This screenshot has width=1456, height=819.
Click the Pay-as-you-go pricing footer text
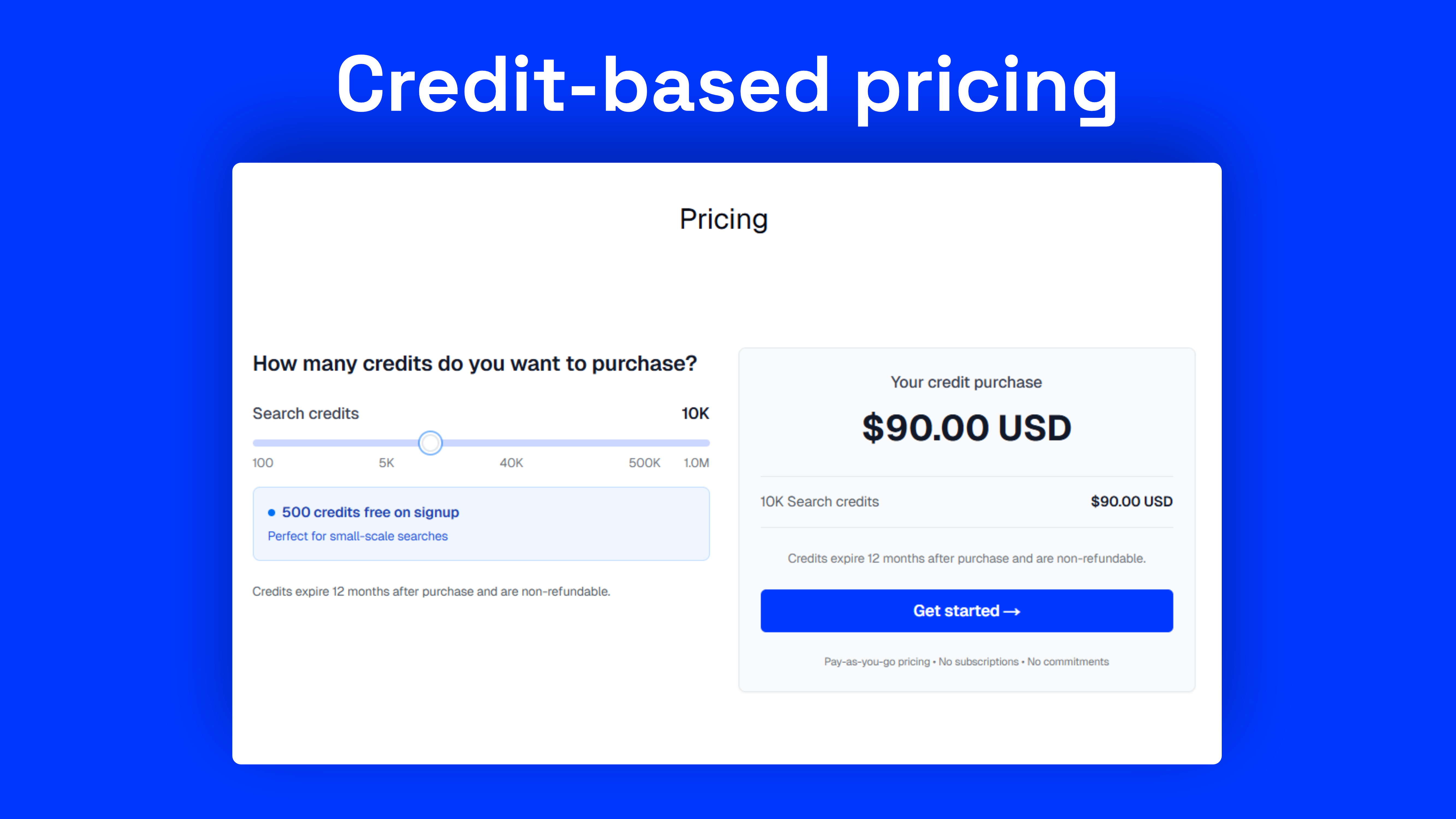[877, 661]
